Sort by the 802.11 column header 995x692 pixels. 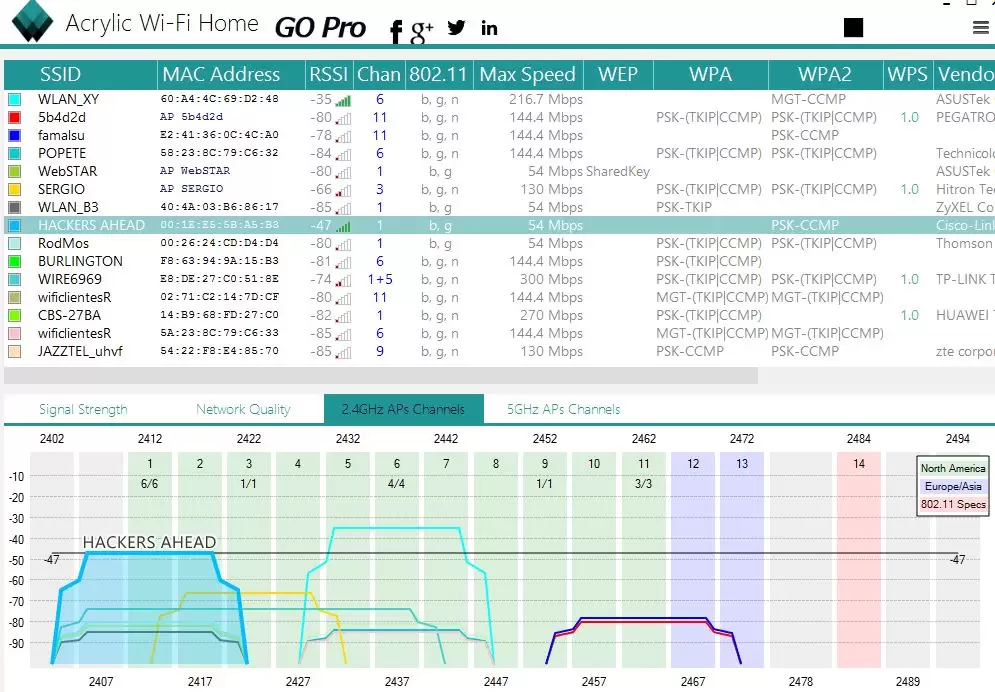tap(438, 74)
